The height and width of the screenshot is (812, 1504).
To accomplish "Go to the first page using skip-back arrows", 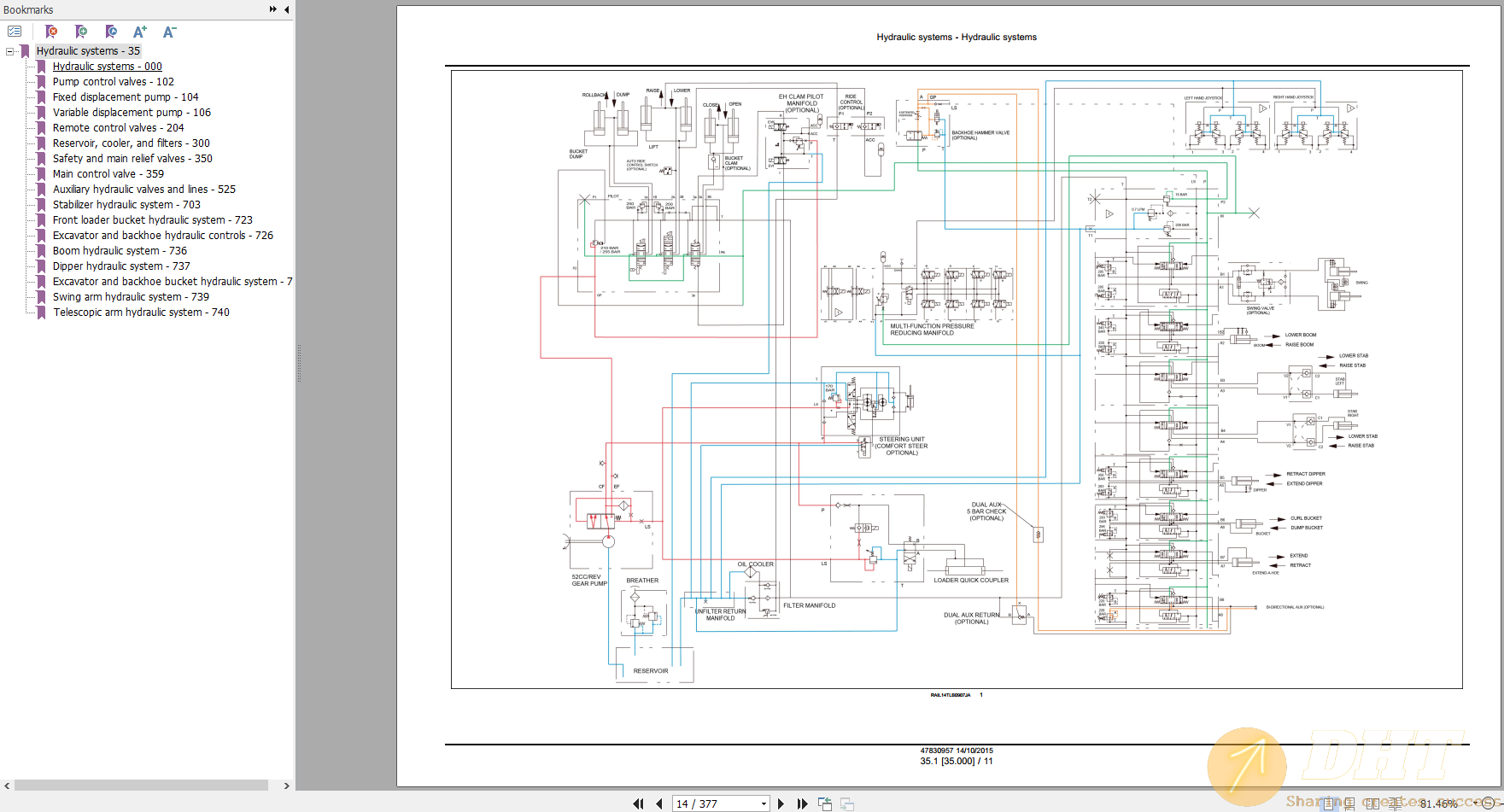I will pyautogui.click(x=637, y=803).
